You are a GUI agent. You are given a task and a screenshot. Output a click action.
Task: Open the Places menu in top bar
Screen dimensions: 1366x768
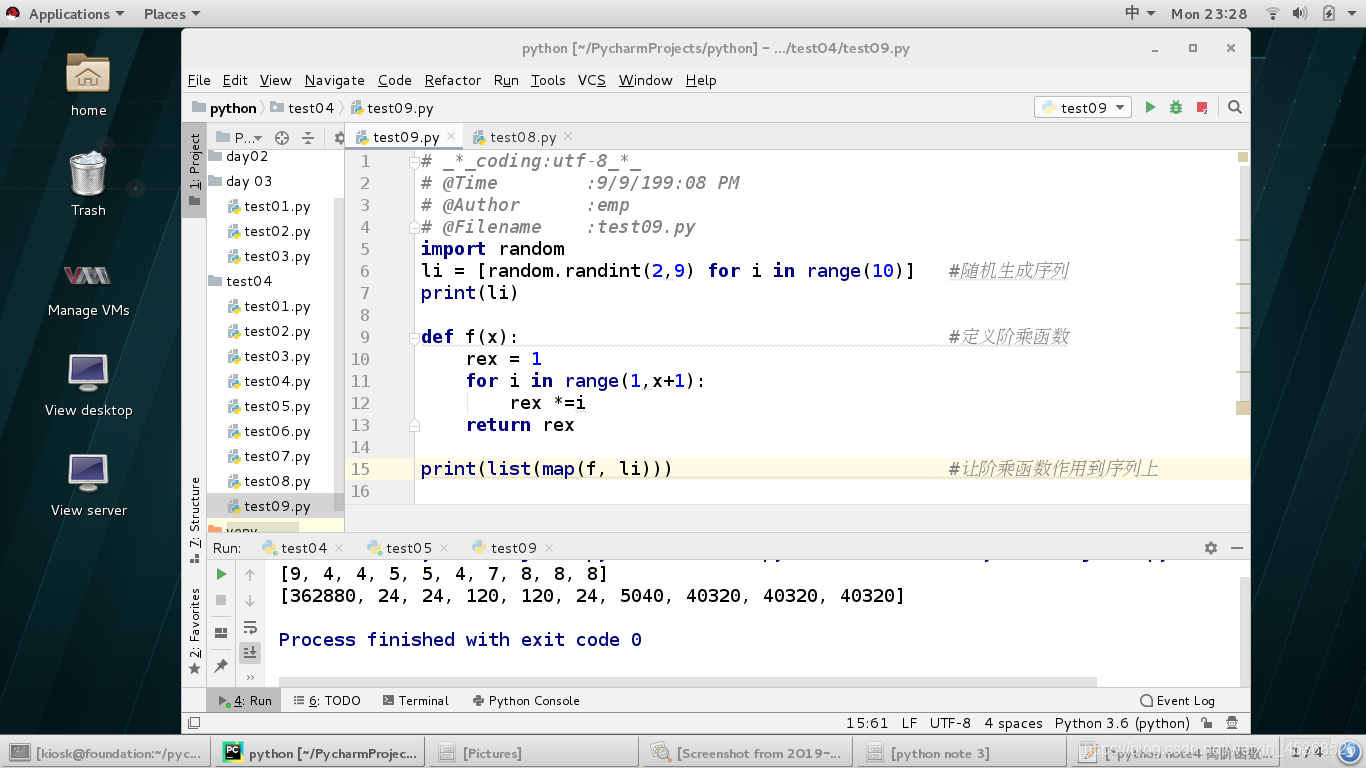171,14
